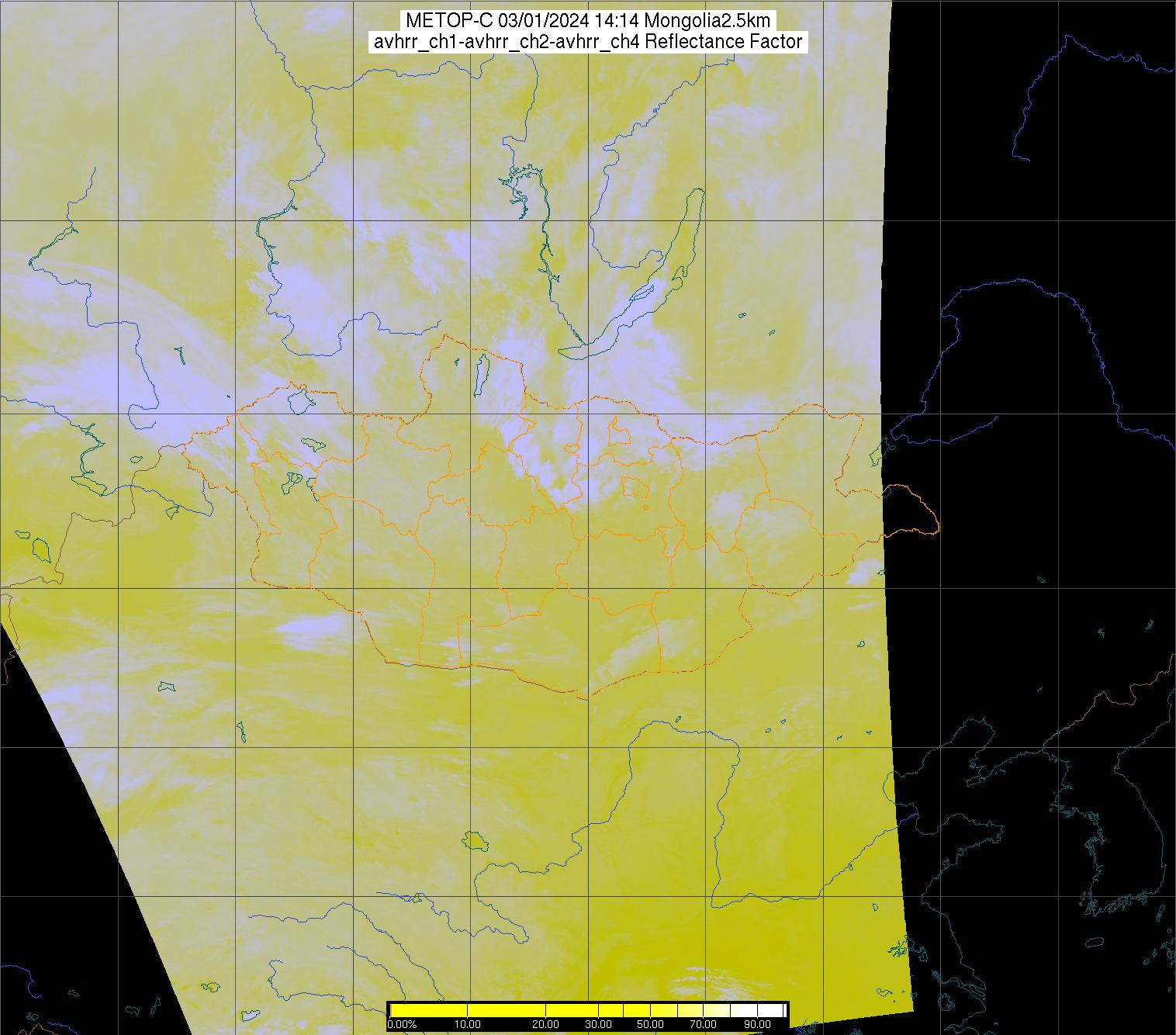This screenshot has width=1176, height=1035.
Task: Click the 0.00% label on the color scale
Action: point(402,1024)
